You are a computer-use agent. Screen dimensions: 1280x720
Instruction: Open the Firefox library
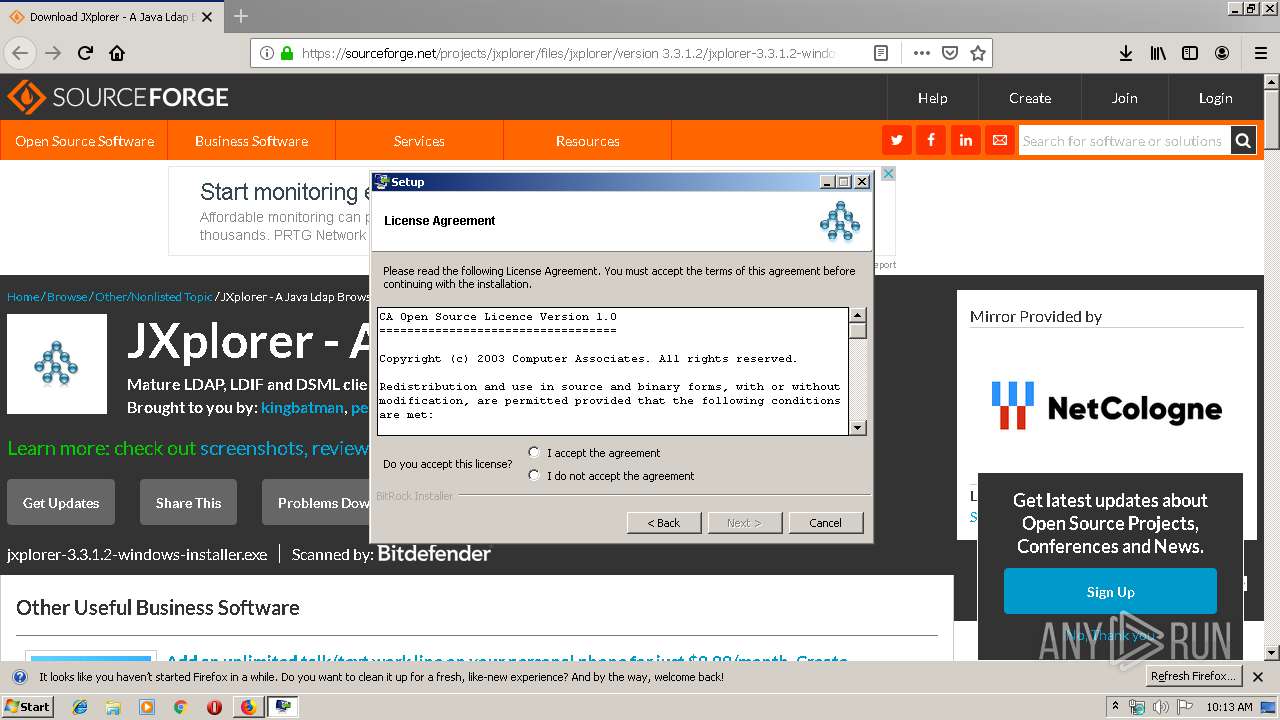click(x=1158, y=53)
